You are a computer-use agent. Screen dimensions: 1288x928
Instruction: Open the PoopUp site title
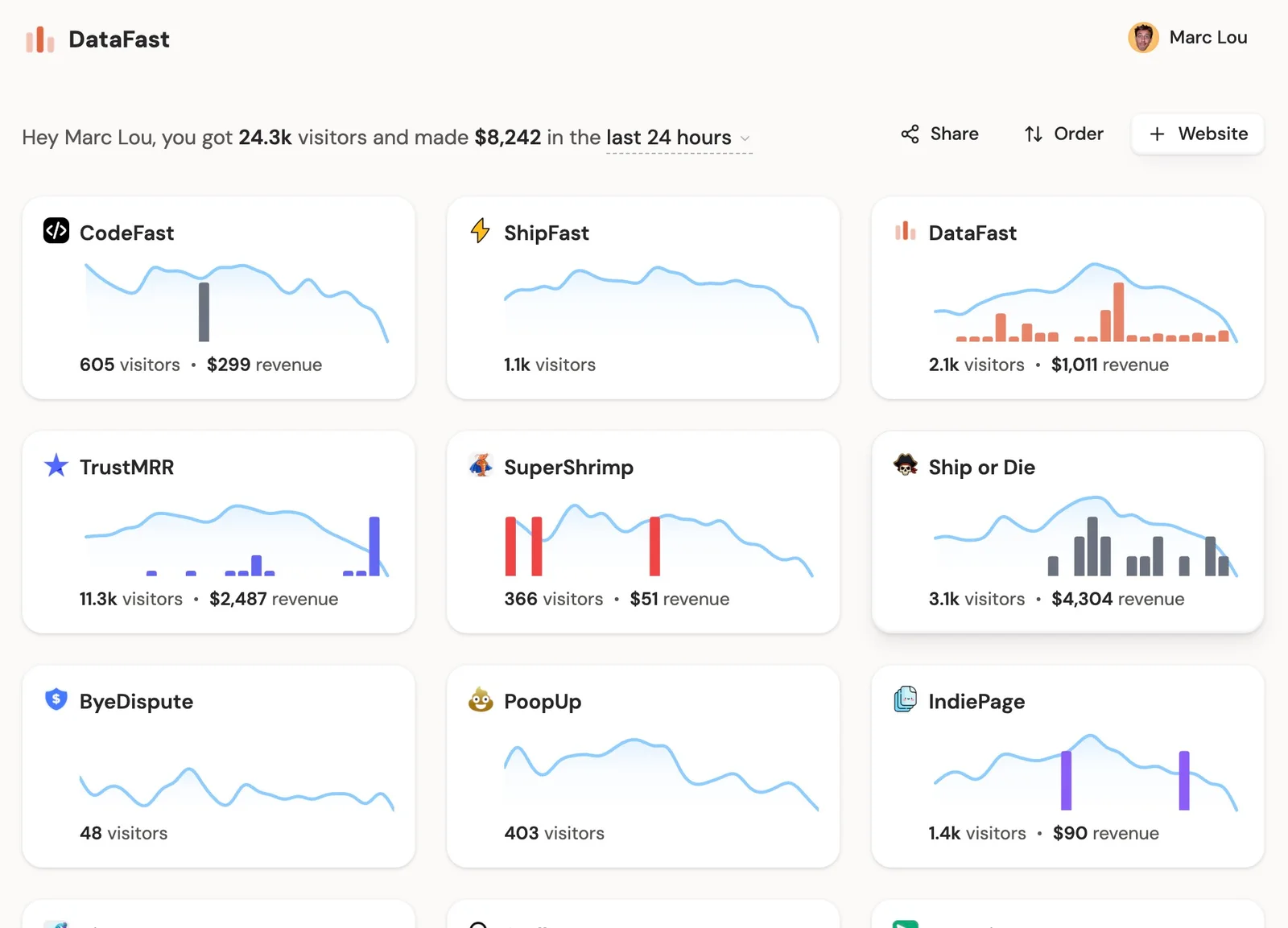click(x=543, y=702)
